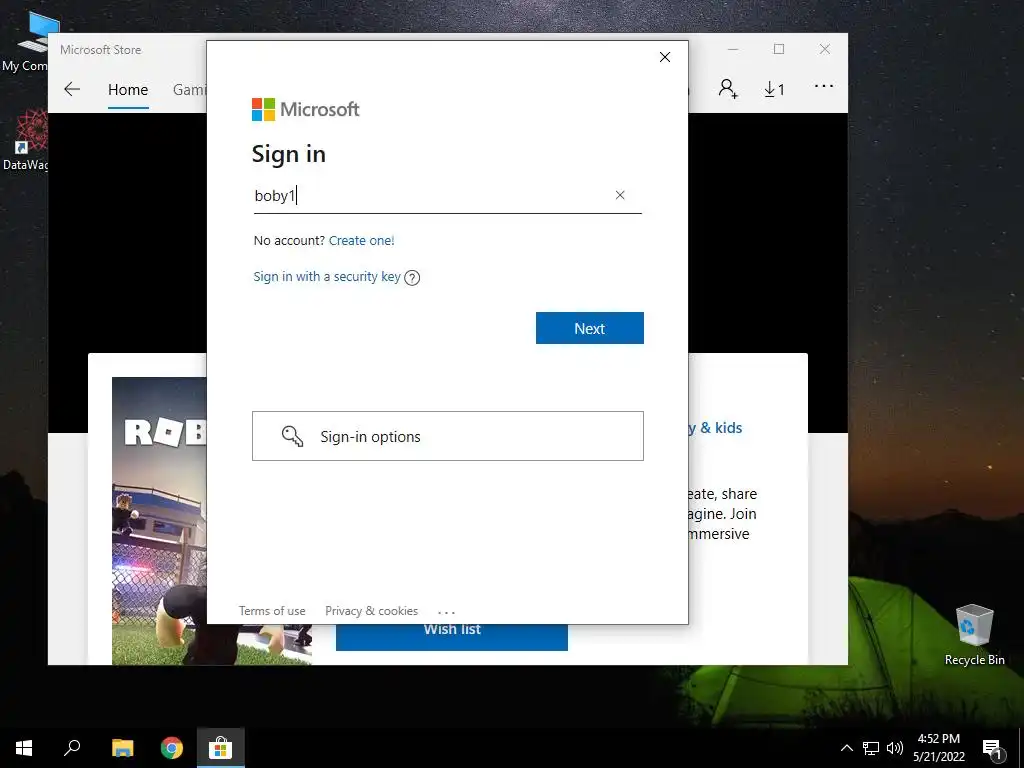Launch Google Chrome from taskbar
This screenshot has height=768, width=1024.
point(172,748)
